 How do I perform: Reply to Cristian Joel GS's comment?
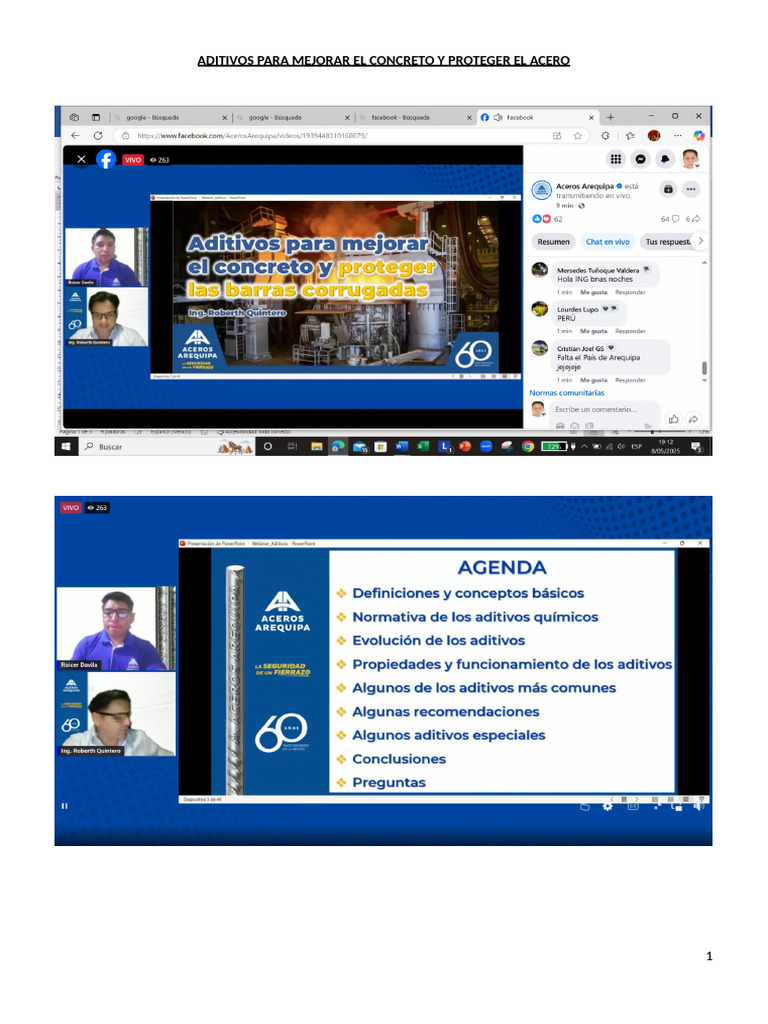coord(630,380)
